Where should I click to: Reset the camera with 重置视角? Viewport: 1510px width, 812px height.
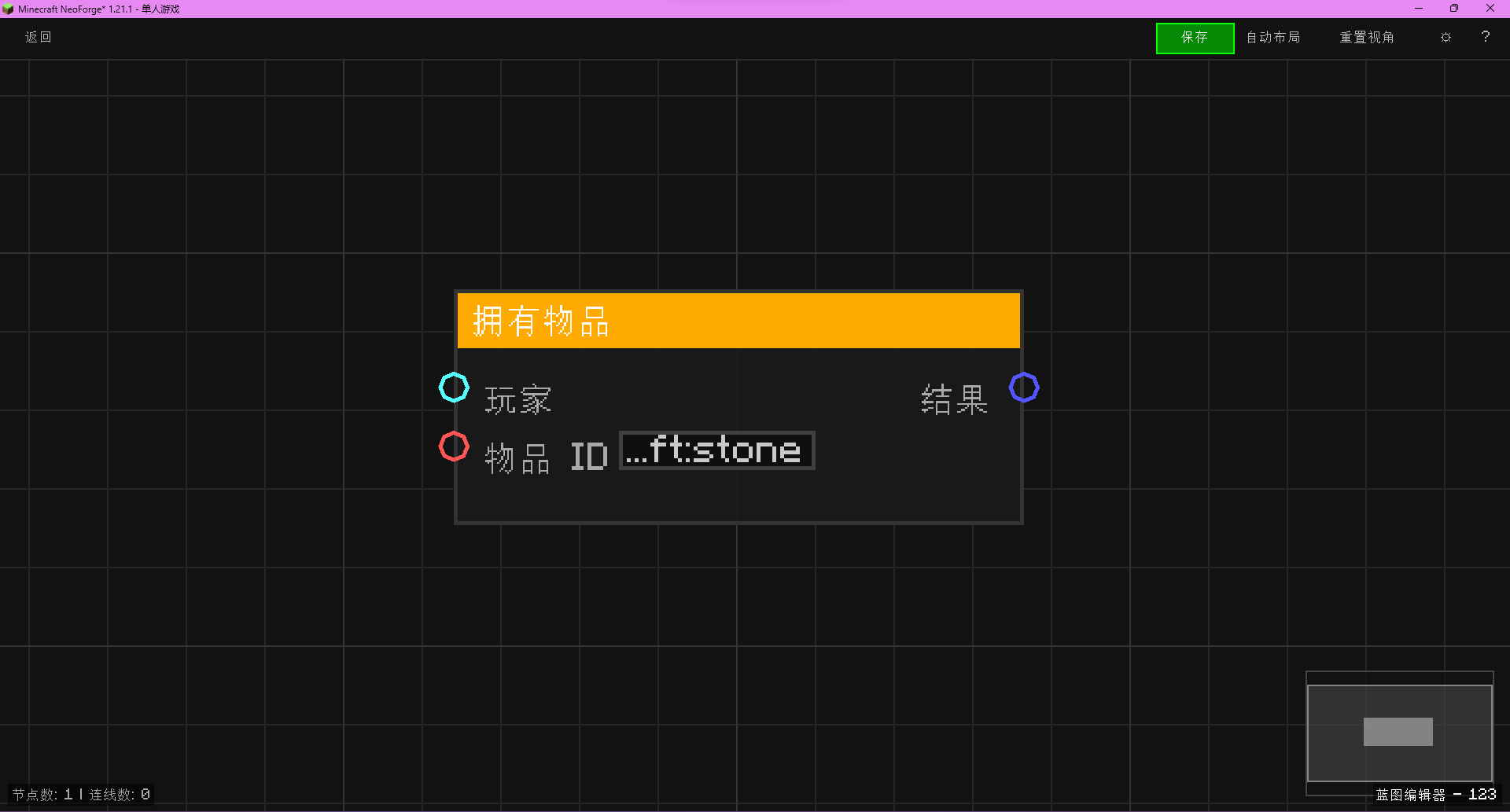coord(1367,37)
